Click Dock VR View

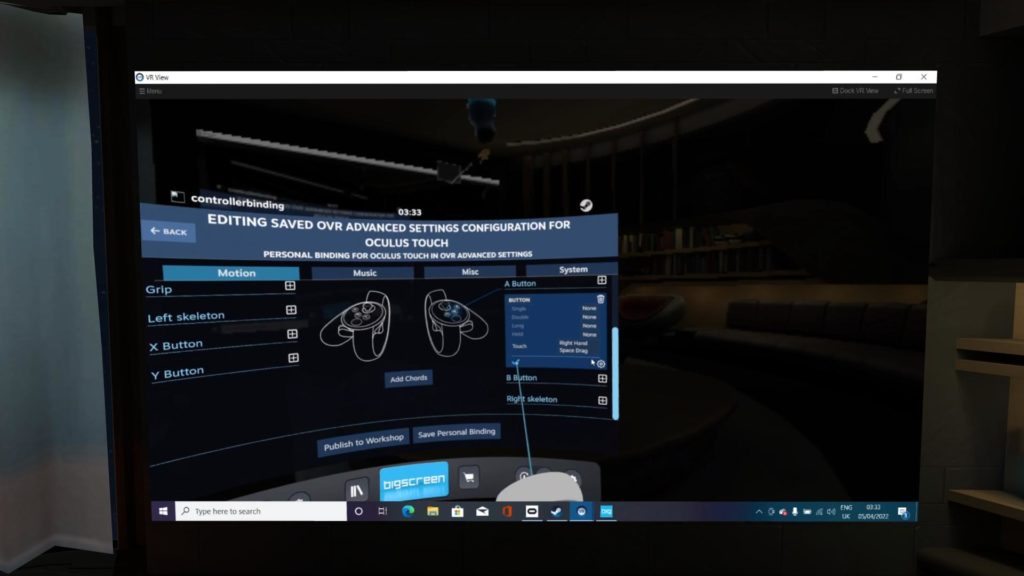click(x=855, y=91)
